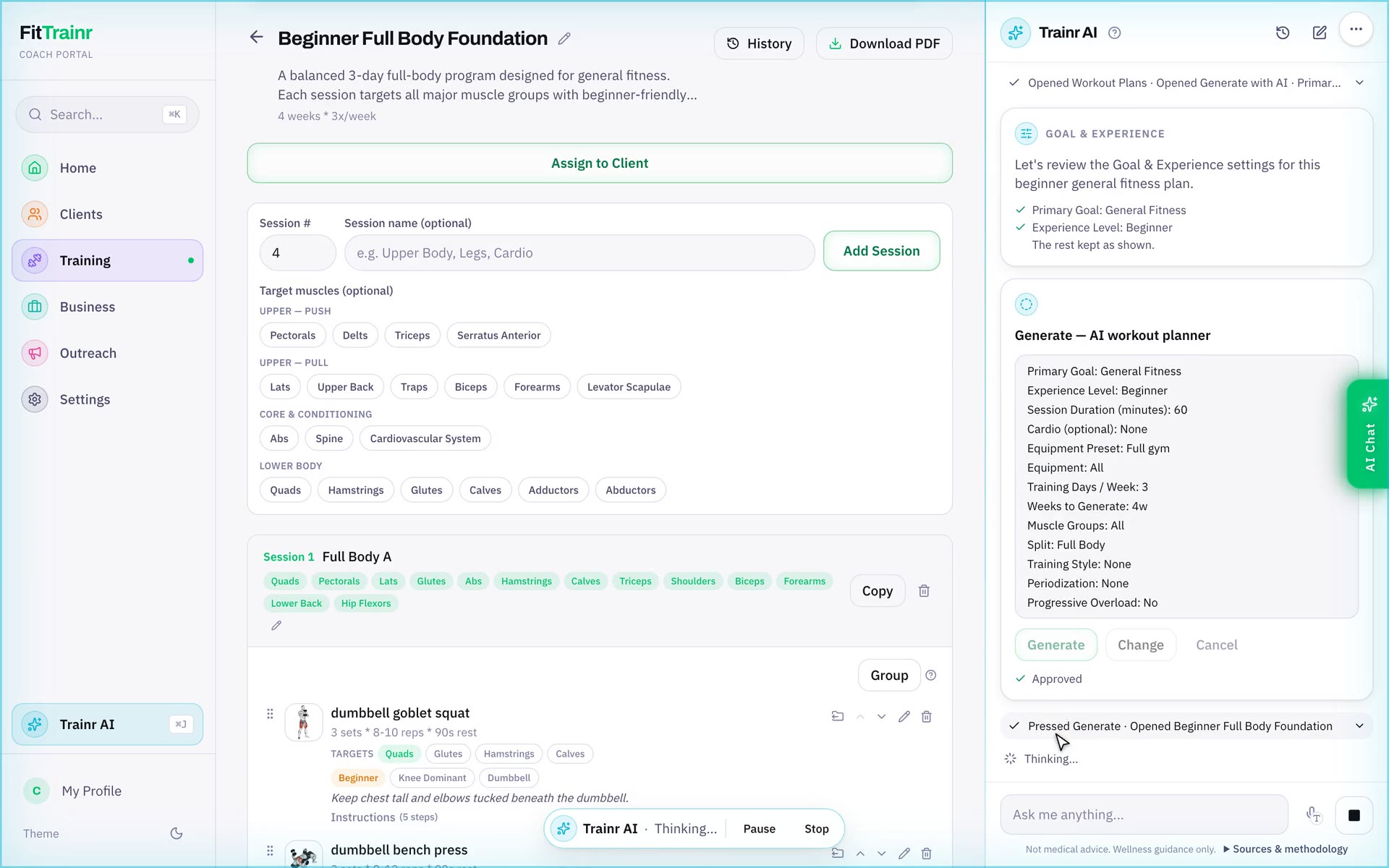The width and height of the screenshot is (1389, 868).
Task: Edit dumbbell bench press pencil icon
Action: 904,854
